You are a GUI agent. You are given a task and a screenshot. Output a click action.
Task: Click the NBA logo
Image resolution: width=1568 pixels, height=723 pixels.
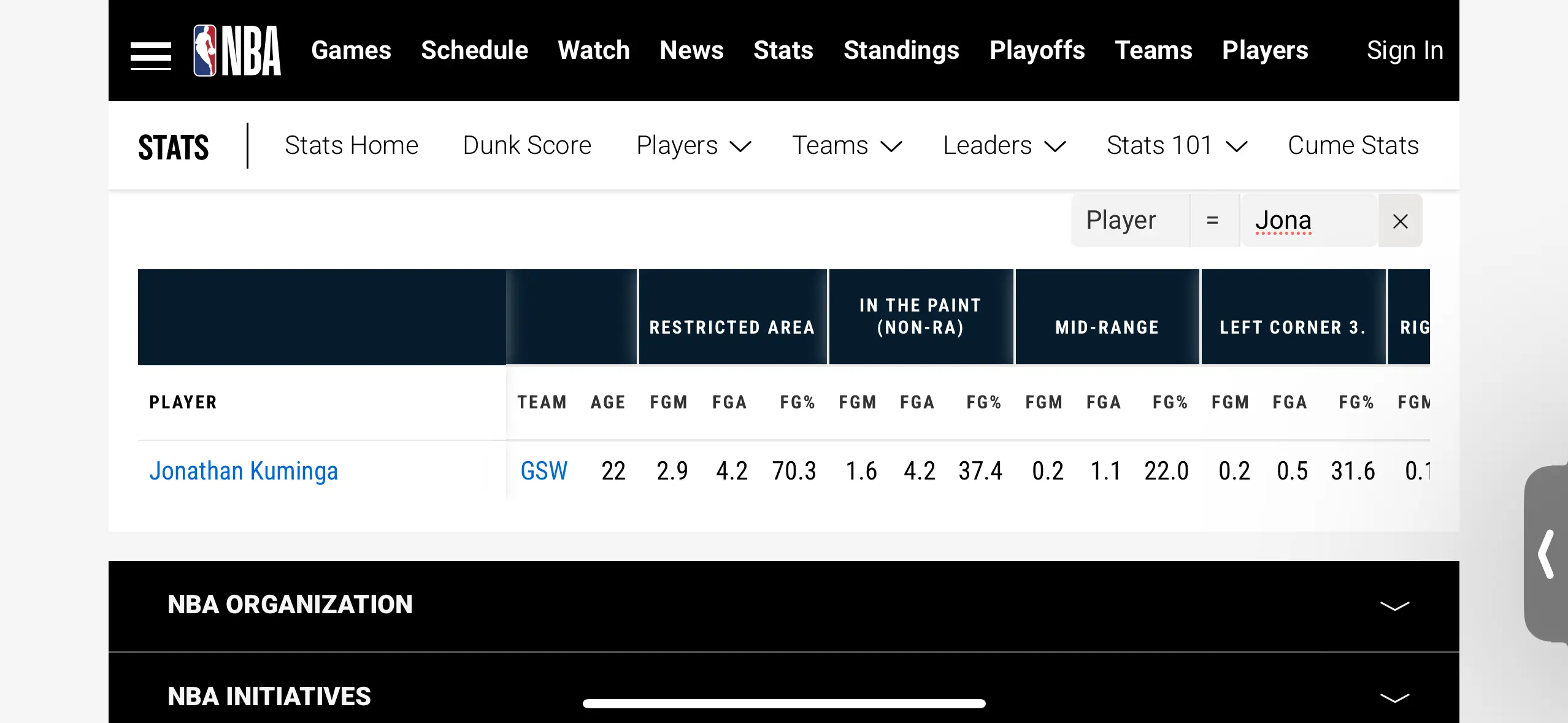tap(237, 50)
